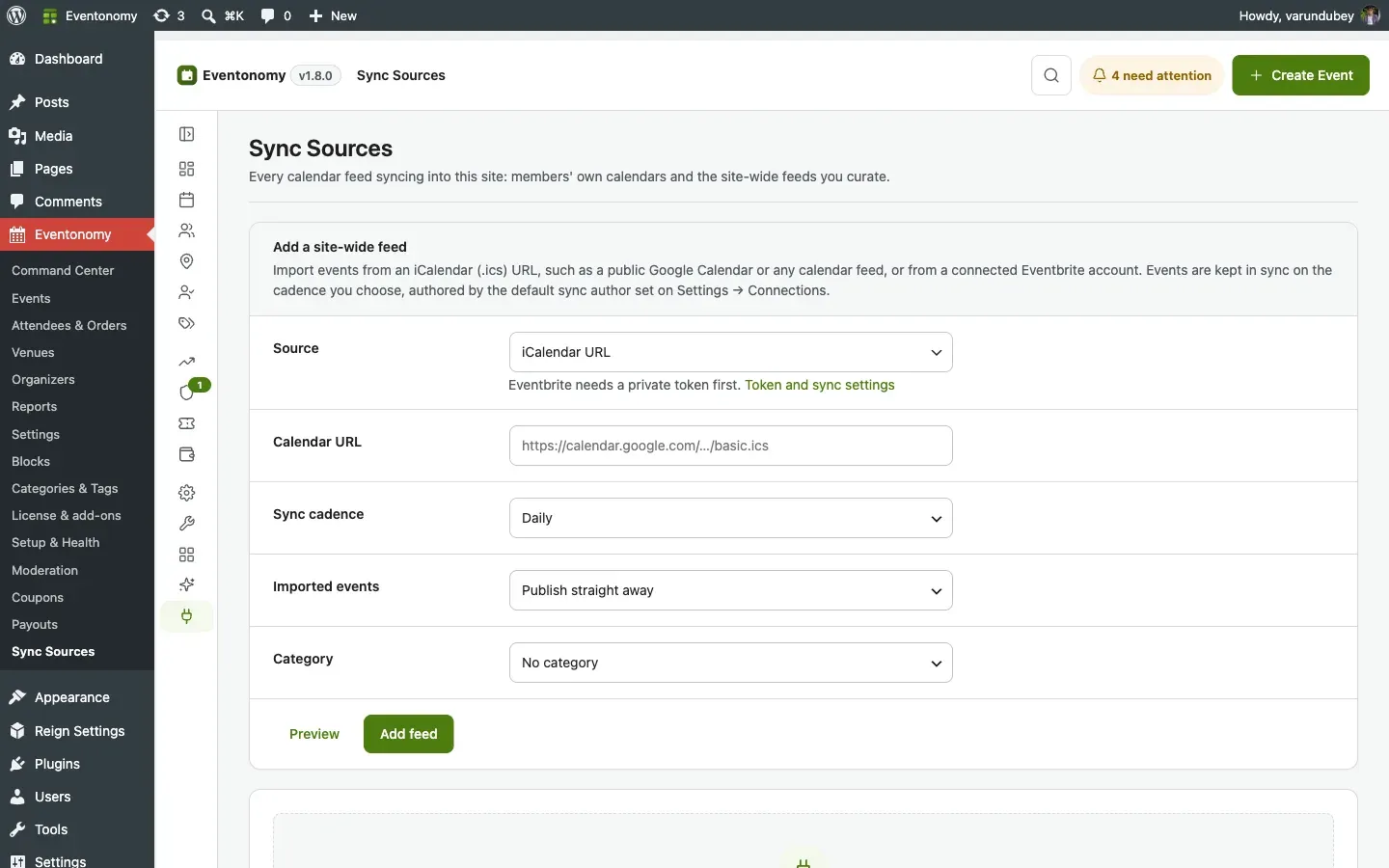Open the organizers user-check icon

click(187, 292)
